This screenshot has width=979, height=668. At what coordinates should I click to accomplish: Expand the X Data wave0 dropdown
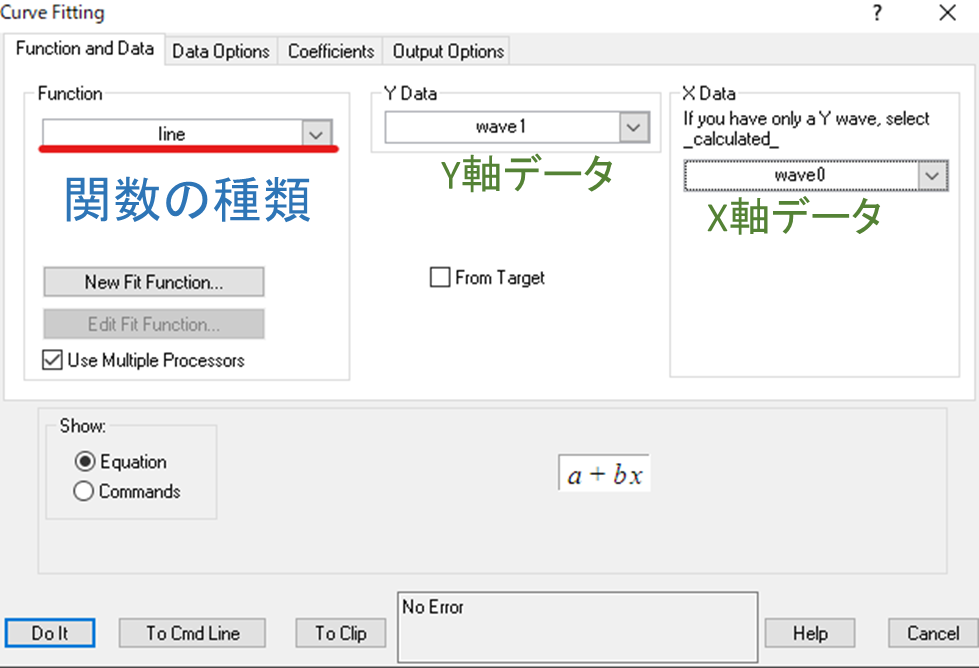(932, 176)
